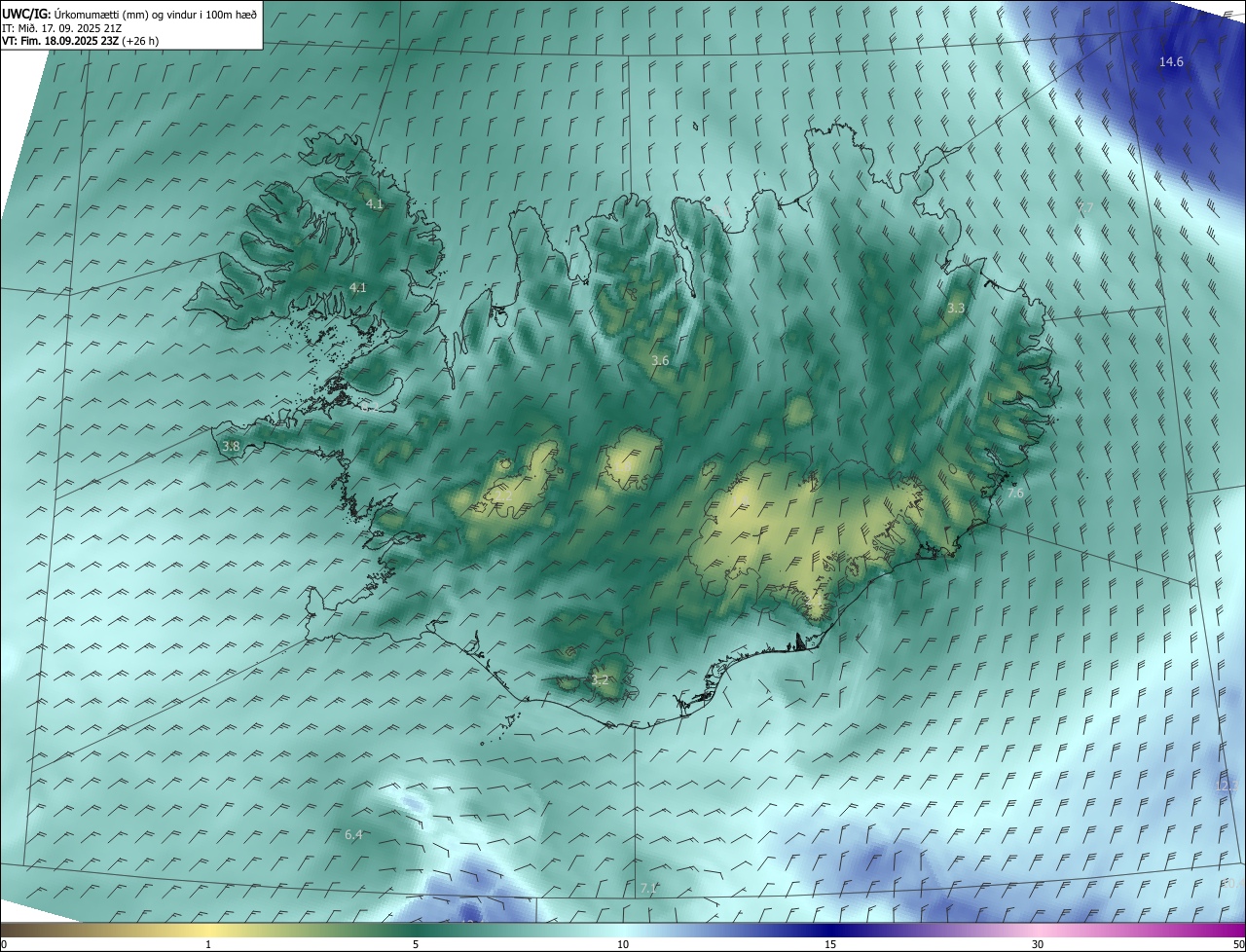
Task: Click the '50' tick on the color scale
Action: click(1238, 944)
